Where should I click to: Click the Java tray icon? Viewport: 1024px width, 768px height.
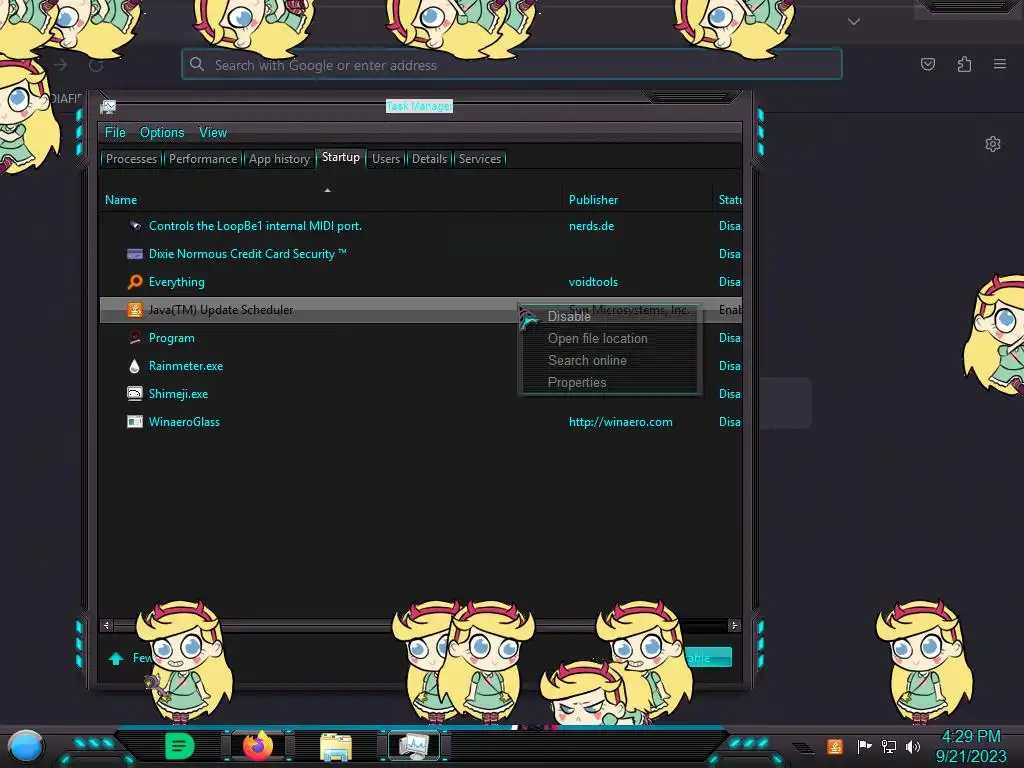(x=835, y=746)
